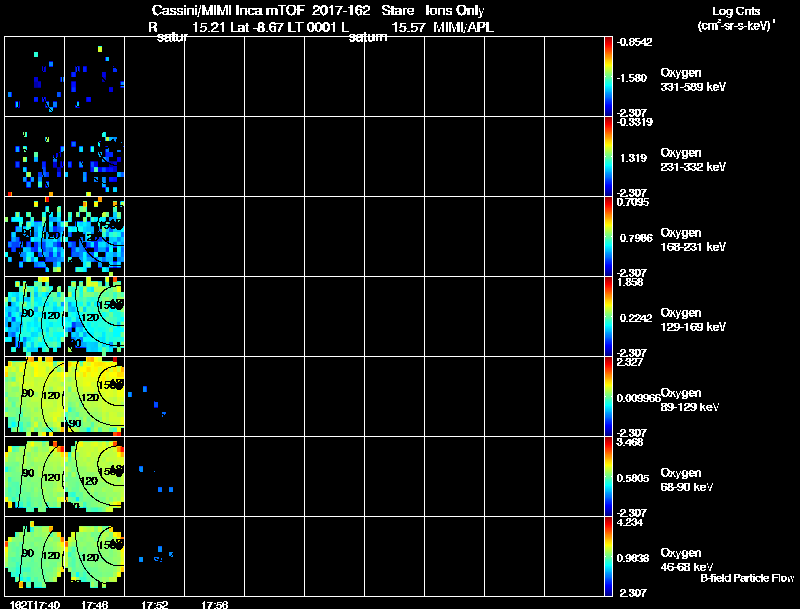
Task: Open the Oxygen 231-332 keV image at 17:46
Action: (x=94, y=157)
